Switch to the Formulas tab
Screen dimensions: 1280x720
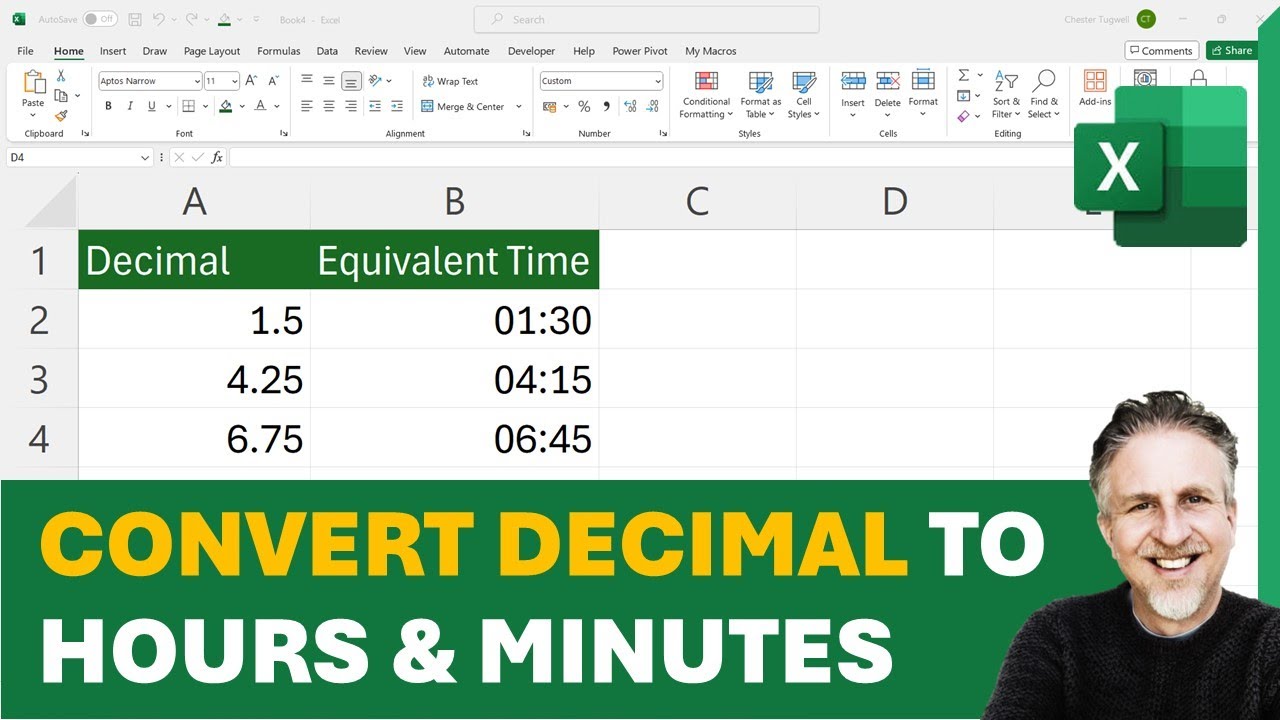pyautogui.click(x=279, y=51)
